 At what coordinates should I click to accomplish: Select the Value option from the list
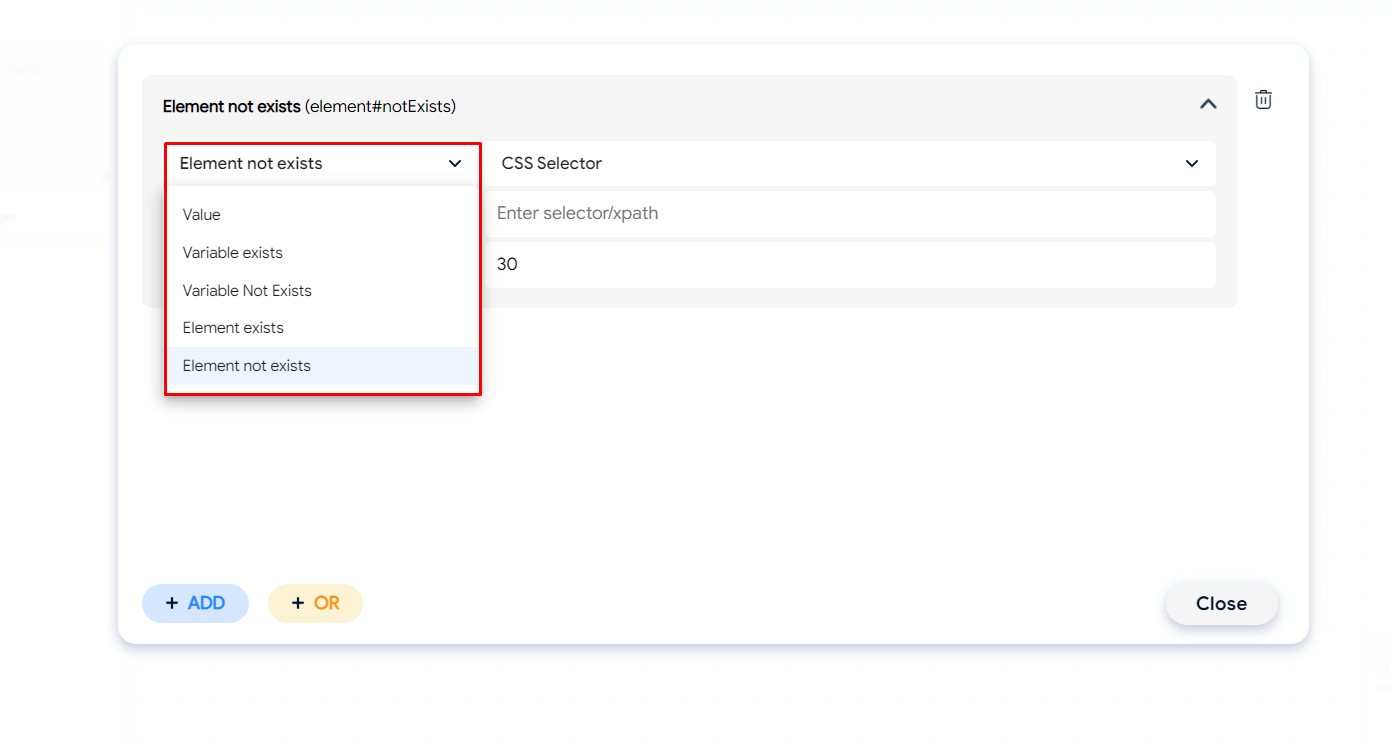pos(202,215)
